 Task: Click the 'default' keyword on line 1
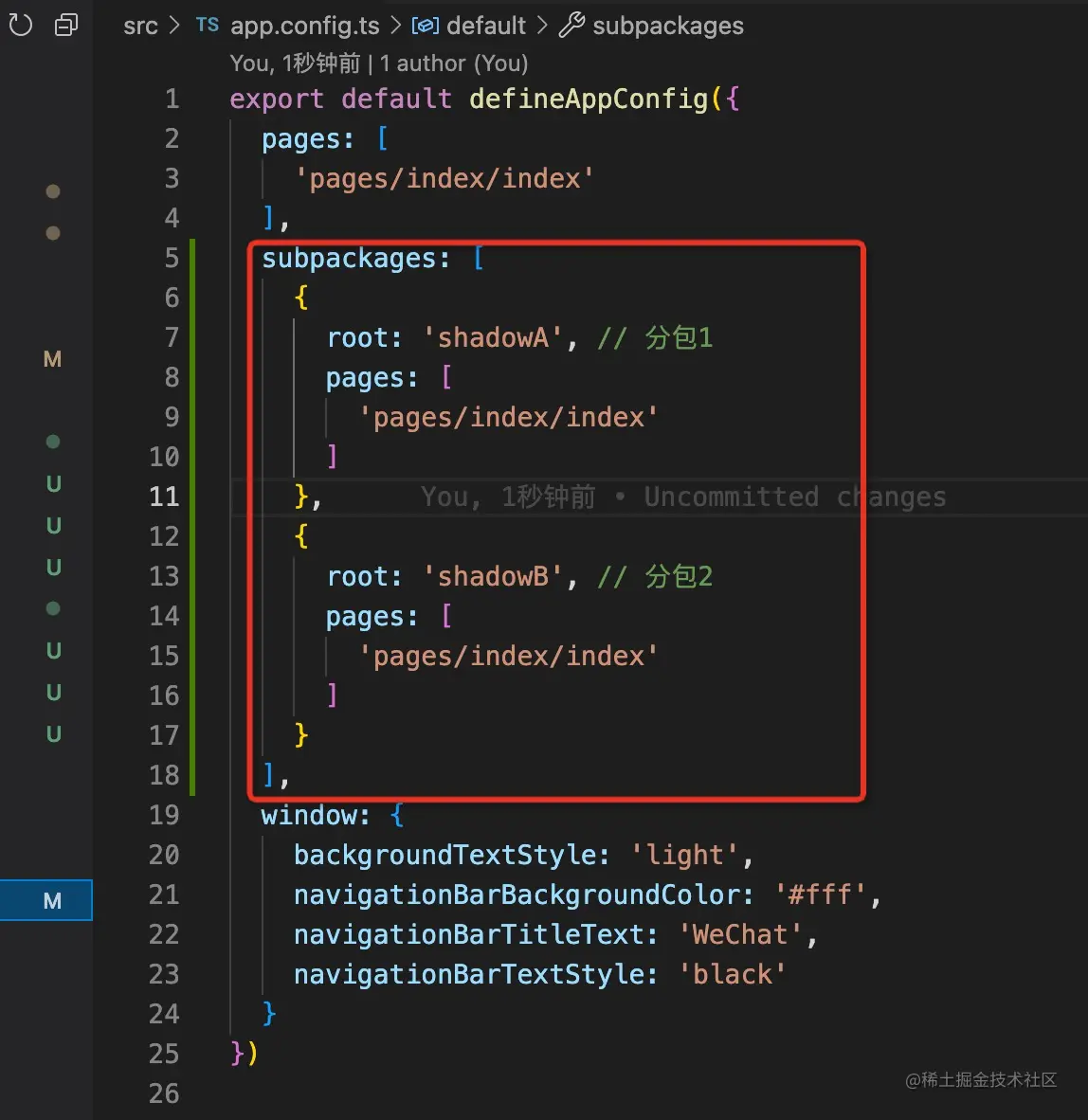tap(396, 99)
